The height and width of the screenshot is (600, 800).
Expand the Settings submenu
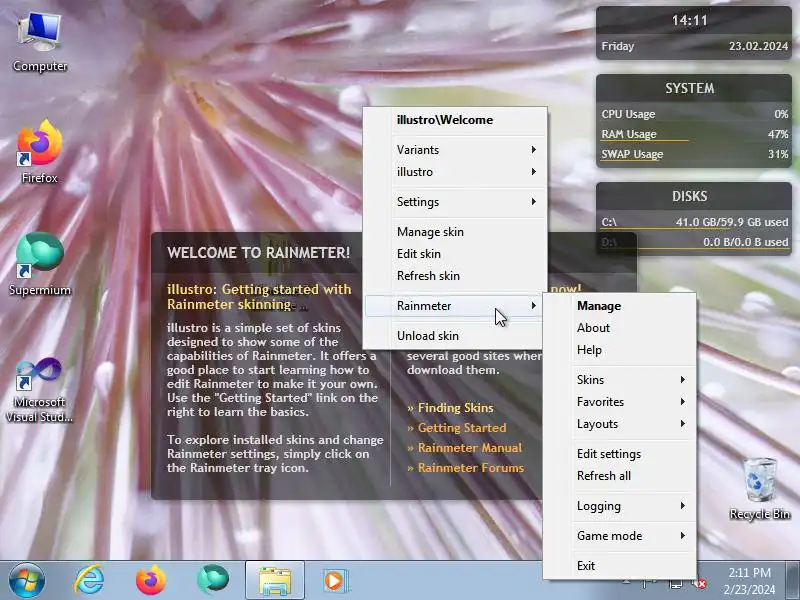point(455,202)
